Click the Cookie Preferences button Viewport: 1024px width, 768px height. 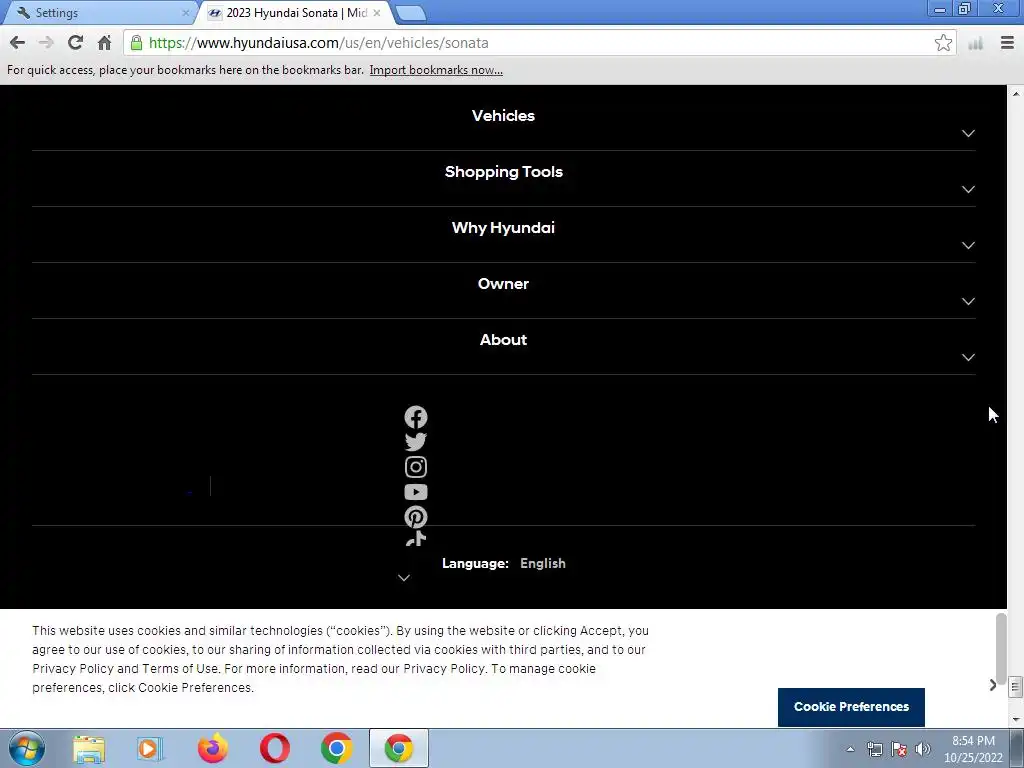pyautogui.click(x=851, y=707)
